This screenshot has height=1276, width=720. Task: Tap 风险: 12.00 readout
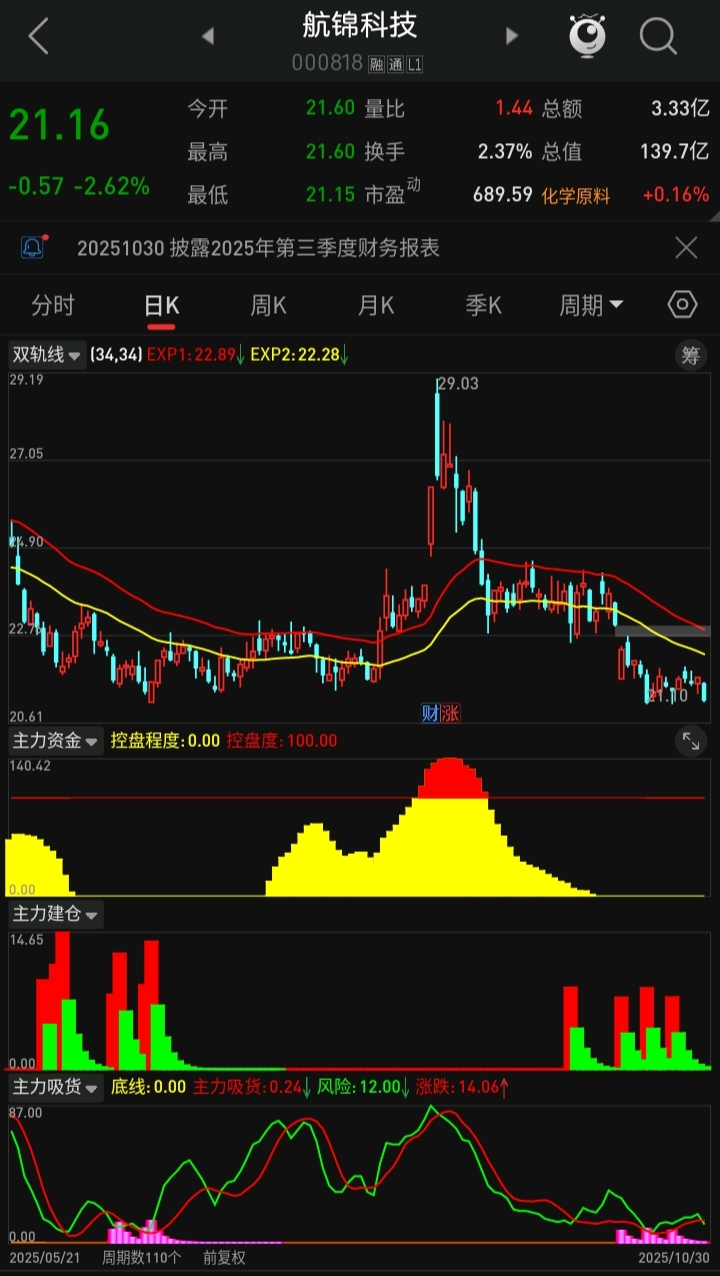365,1087
